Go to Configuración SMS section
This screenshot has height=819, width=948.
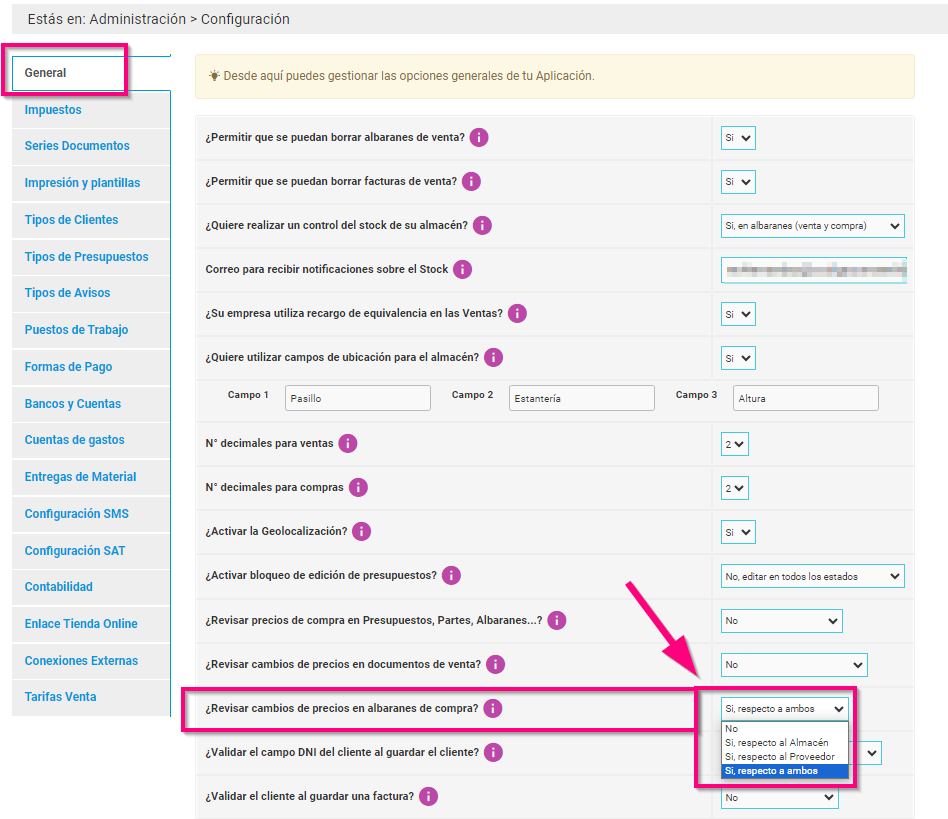[77, 514]
